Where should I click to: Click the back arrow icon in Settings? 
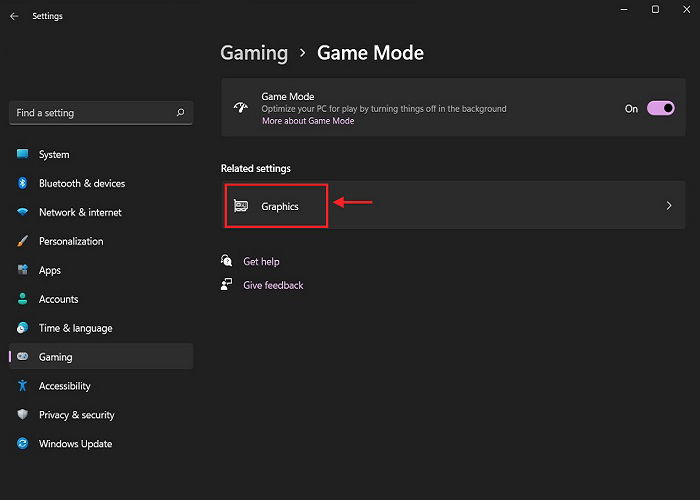(14, 16)
